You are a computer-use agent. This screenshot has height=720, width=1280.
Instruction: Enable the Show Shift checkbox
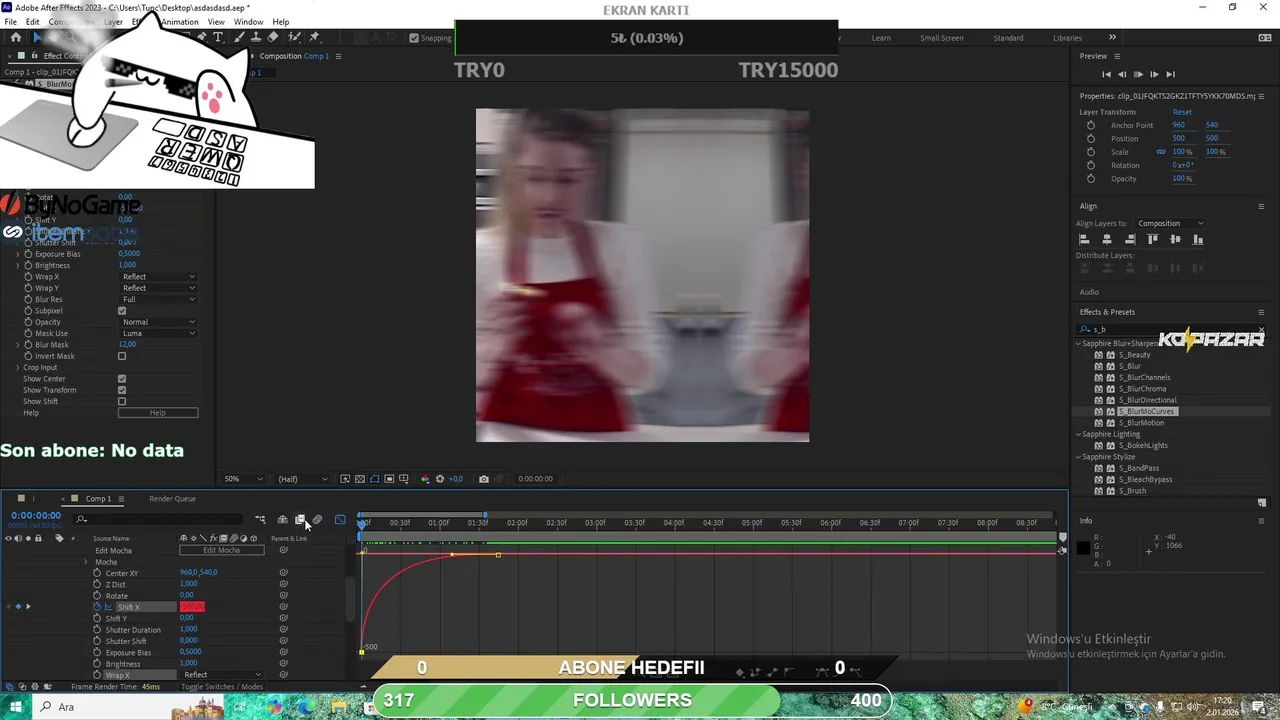tap(122, 401)
